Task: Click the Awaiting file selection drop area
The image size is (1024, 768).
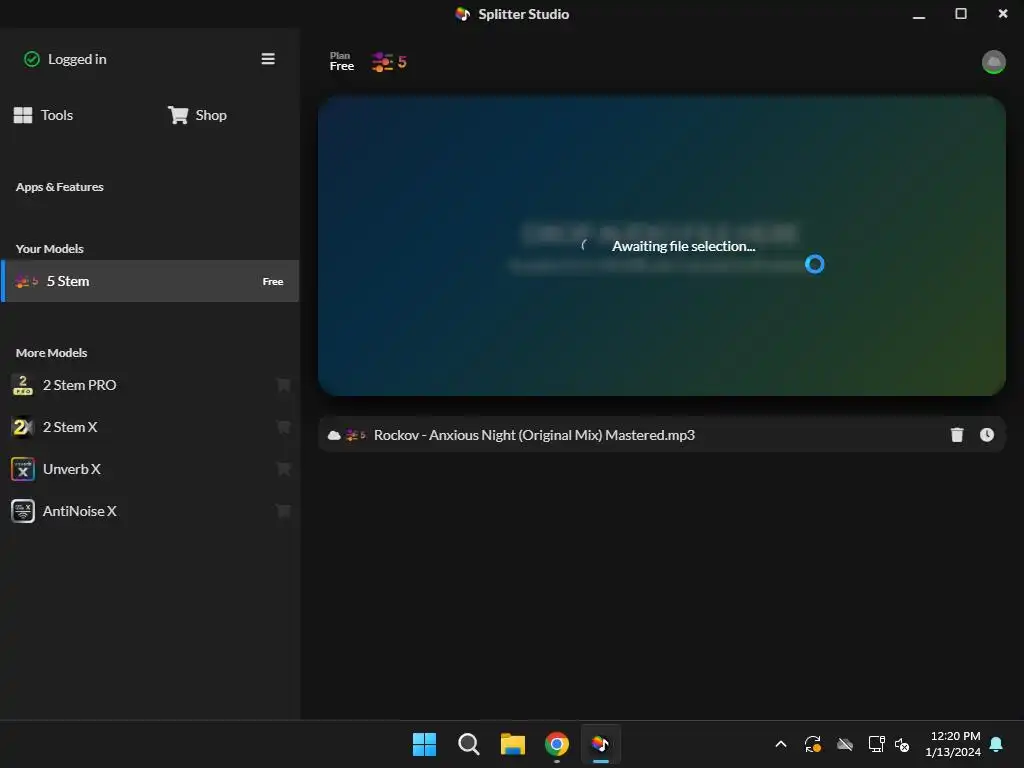Action: click(662, 246)
